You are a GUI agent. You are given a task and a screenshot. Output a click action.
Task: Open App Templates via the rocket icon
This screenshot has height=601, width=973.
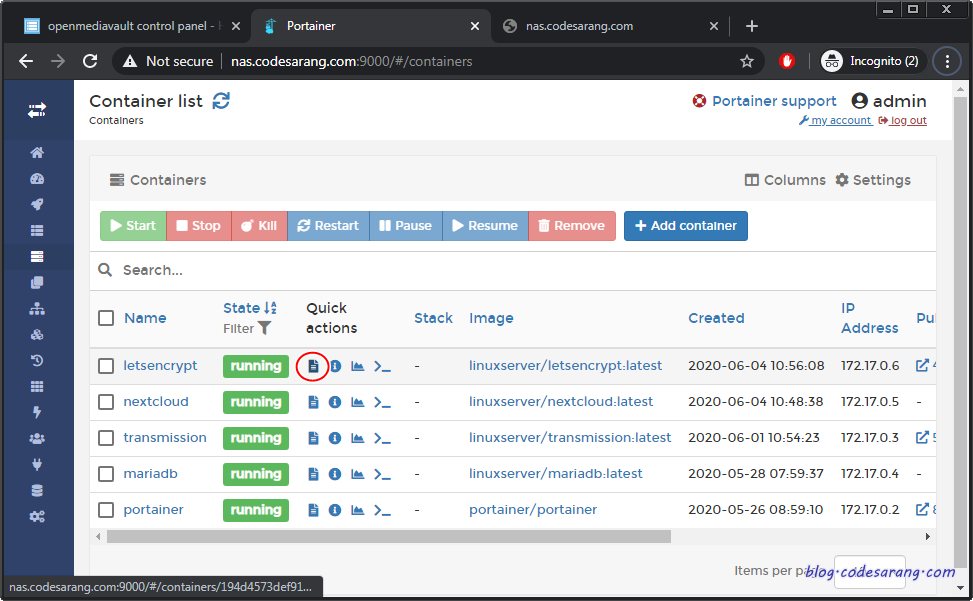click(x=37, y=205)
